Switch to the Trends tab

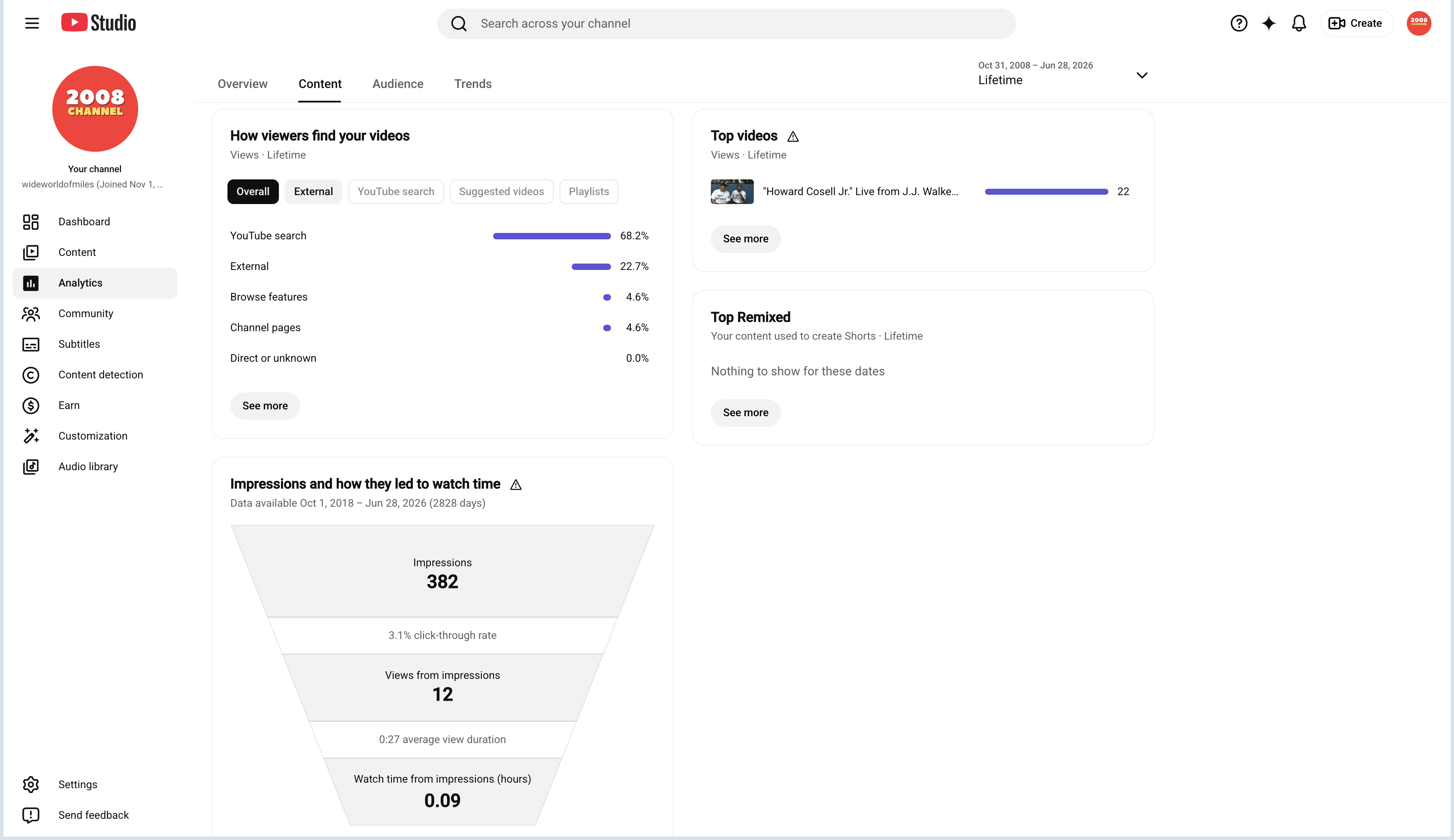(x=473, y=84)
